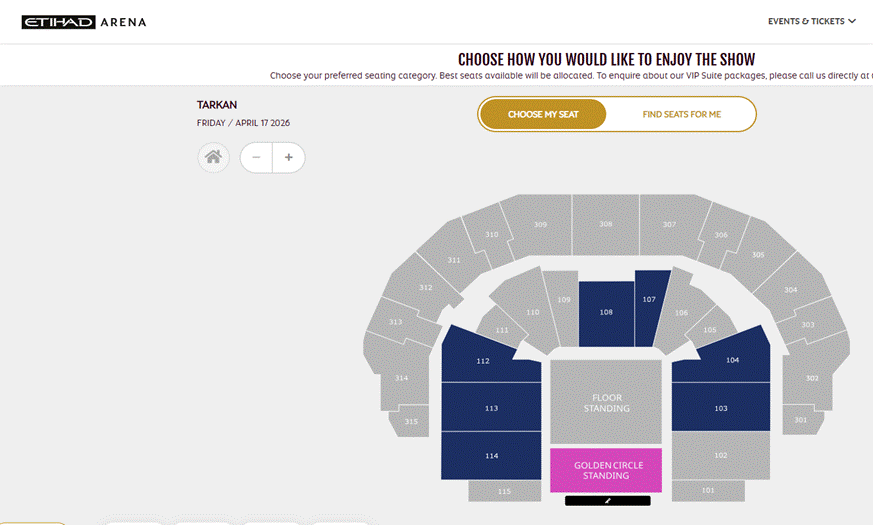Expand Events & Tickets chevron arrow
The height and width of the screenshot is (525, 873).
[x=852, y=21]
